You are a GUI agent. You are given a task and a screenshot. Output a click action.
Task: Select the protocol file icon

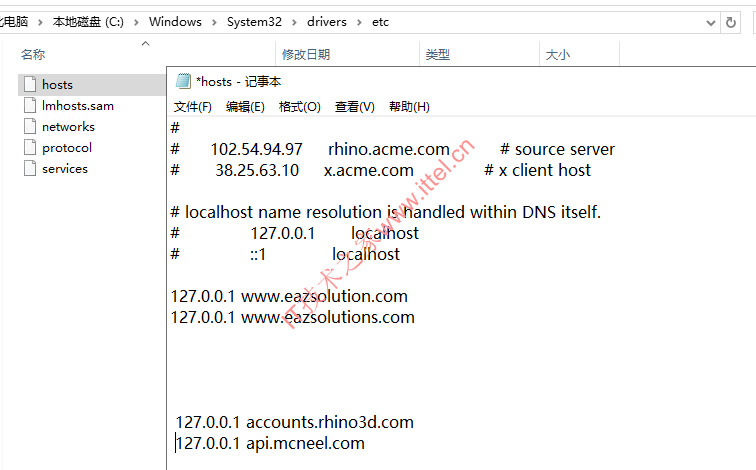pos(30,148)
